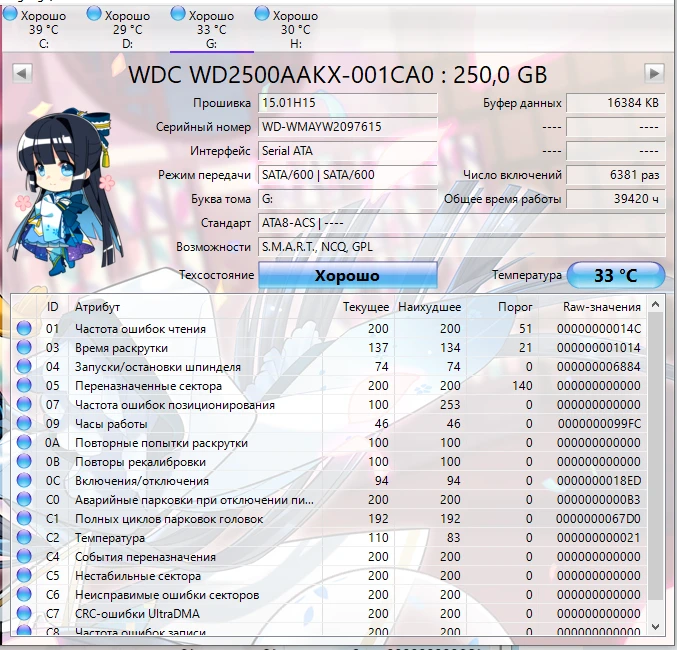677x650 pixels.
Task: Click status circle for Повторы рекалибровки
Action: point(24,461)
